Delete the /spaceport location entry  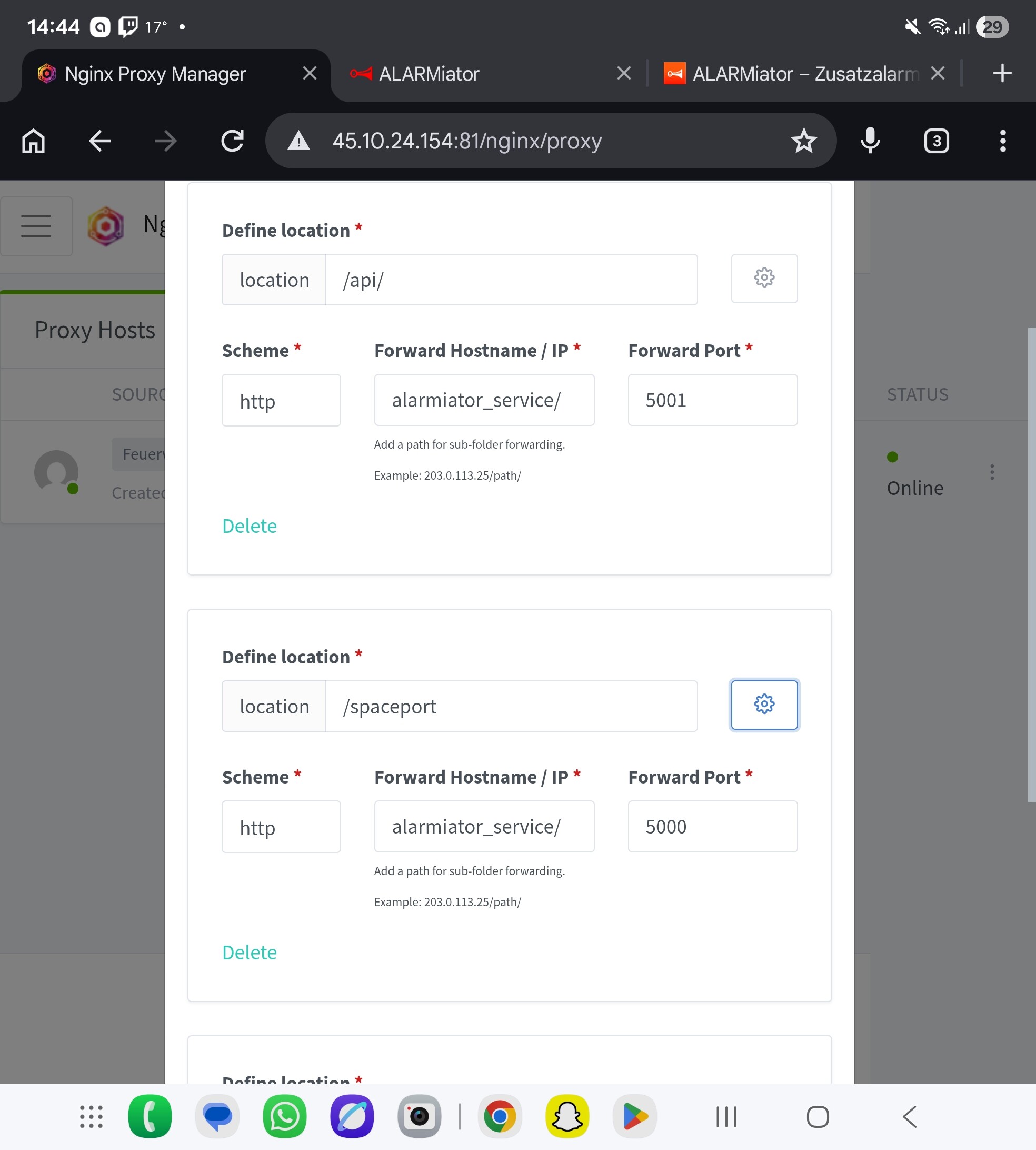coord(250,953)
